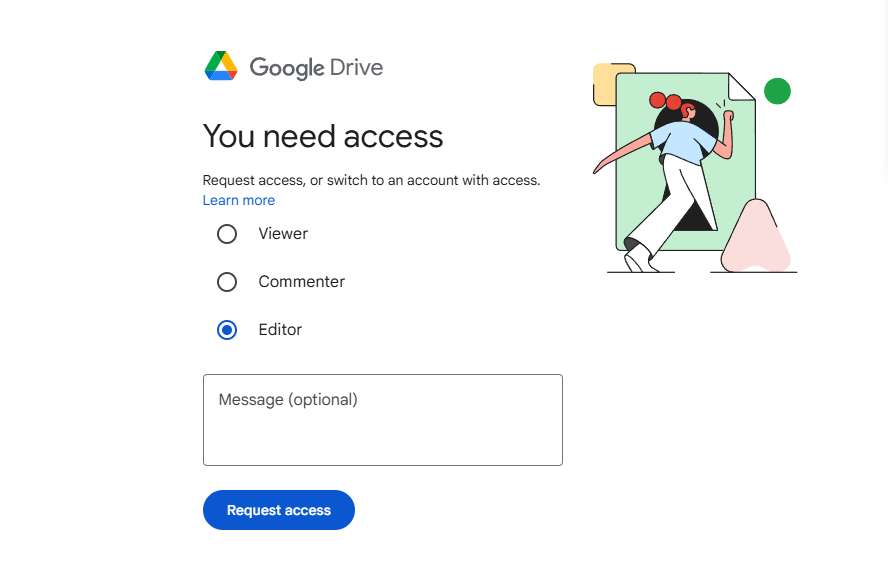Click the Request access button

click(279, 510)
